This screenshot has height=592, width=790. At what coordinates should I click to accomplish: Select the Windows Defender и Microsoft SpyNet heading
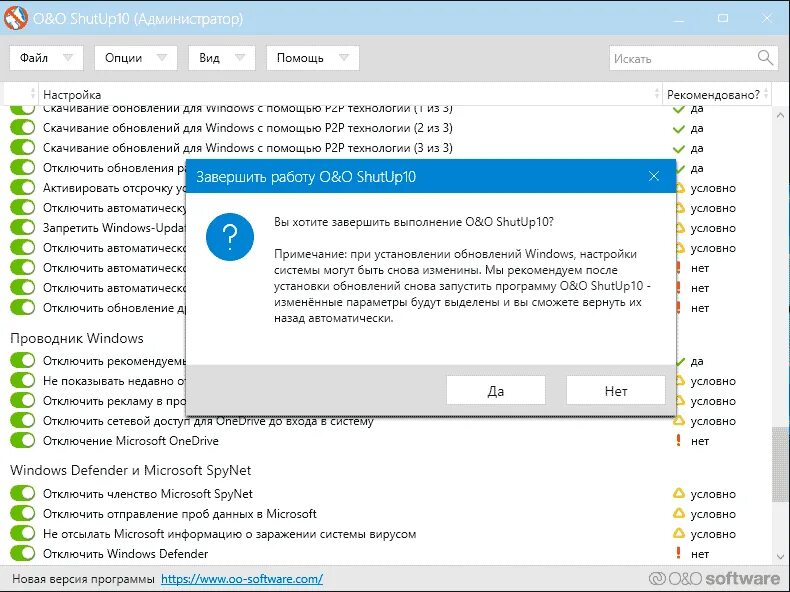(130, 470)
